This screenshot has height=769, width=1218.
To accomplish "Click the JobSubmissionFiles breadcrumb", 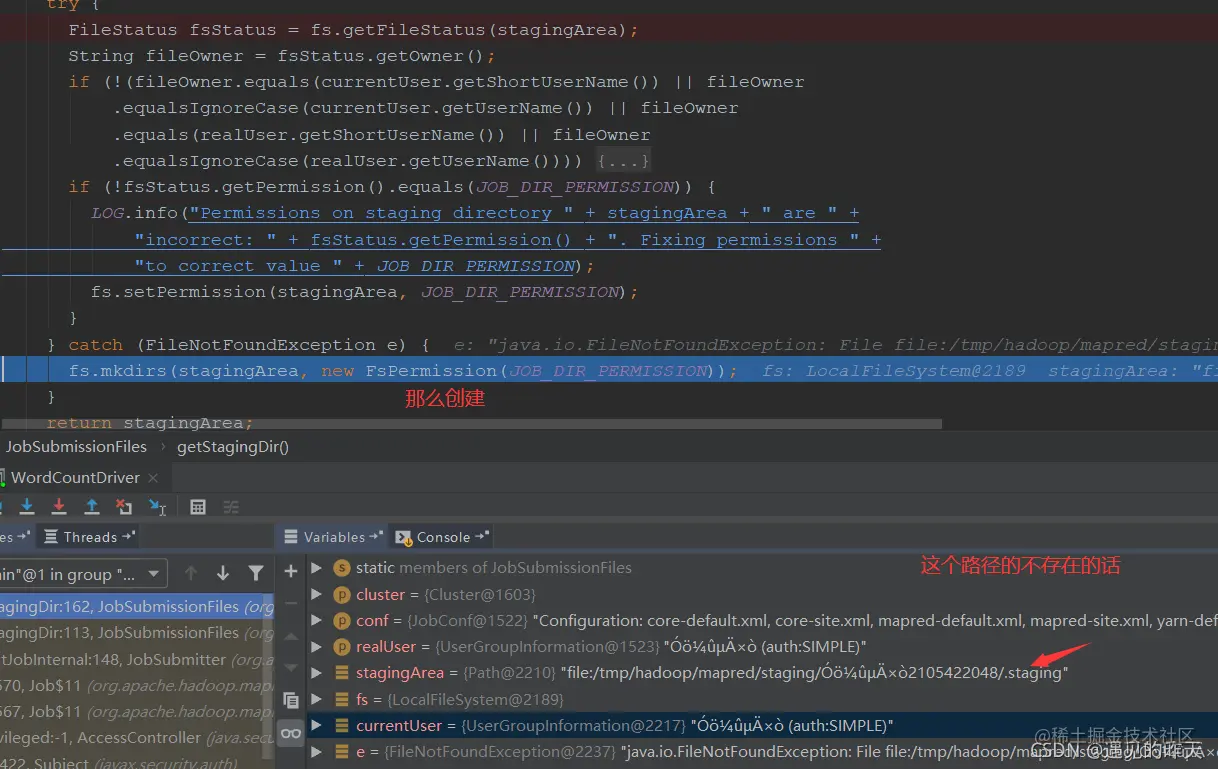I will point(76,447).
